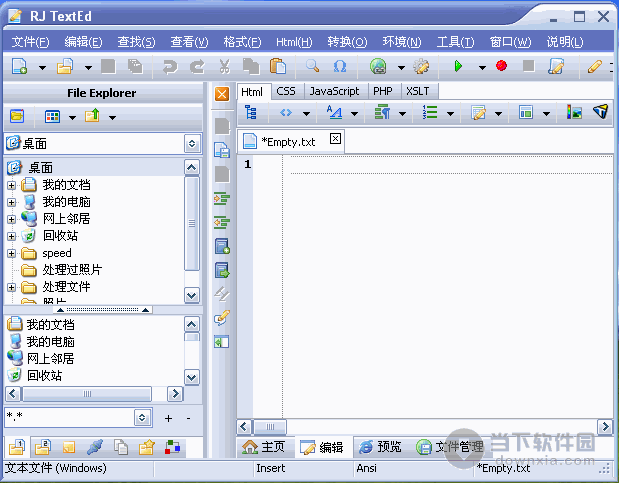Open the Html(H) menu
Viewport: 619px width, 483px height.
coord(294,41)
